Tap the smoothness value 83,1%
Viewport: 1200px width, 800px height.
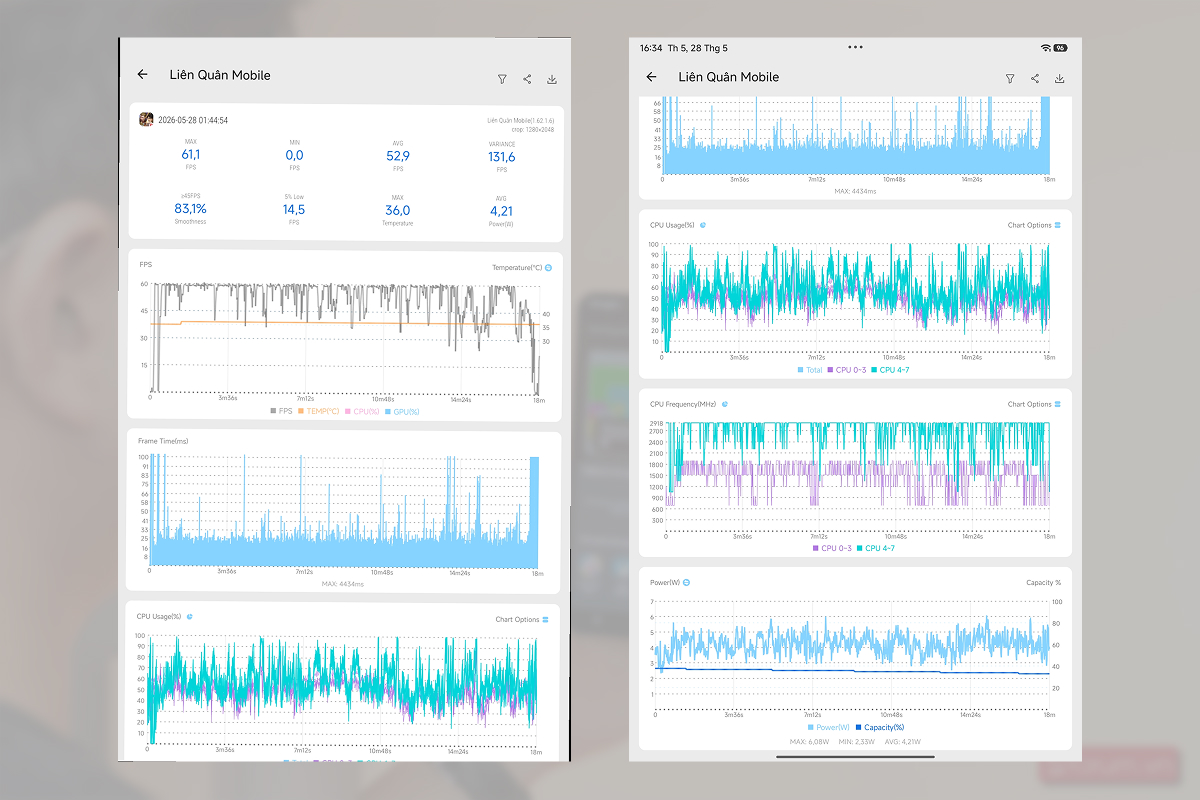point(190,209)
